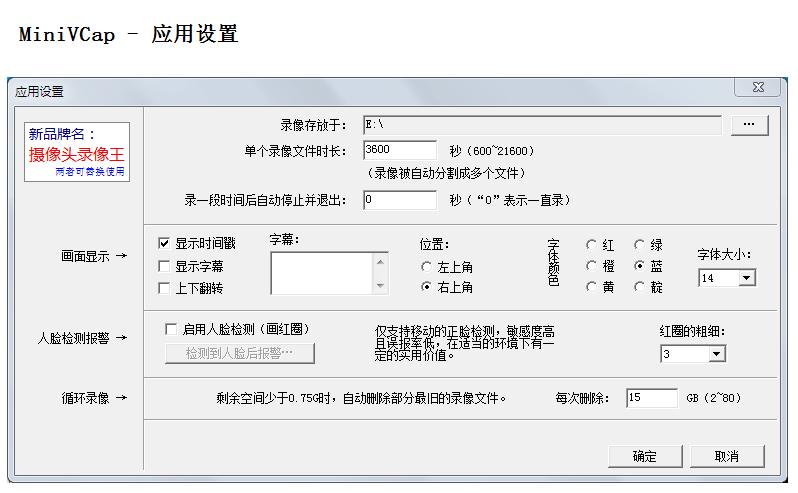Click the 确定 button

tap(645, 456)
